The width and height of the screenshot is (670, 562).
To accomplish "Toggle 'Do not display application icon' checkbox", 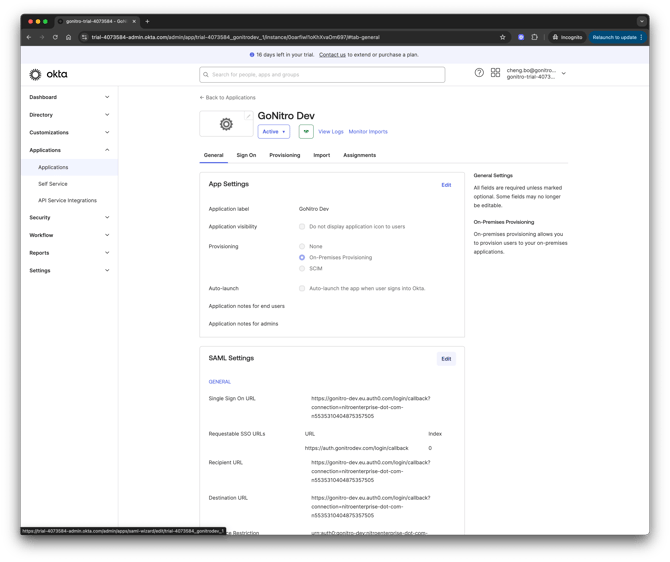I will tap(302, 227).
